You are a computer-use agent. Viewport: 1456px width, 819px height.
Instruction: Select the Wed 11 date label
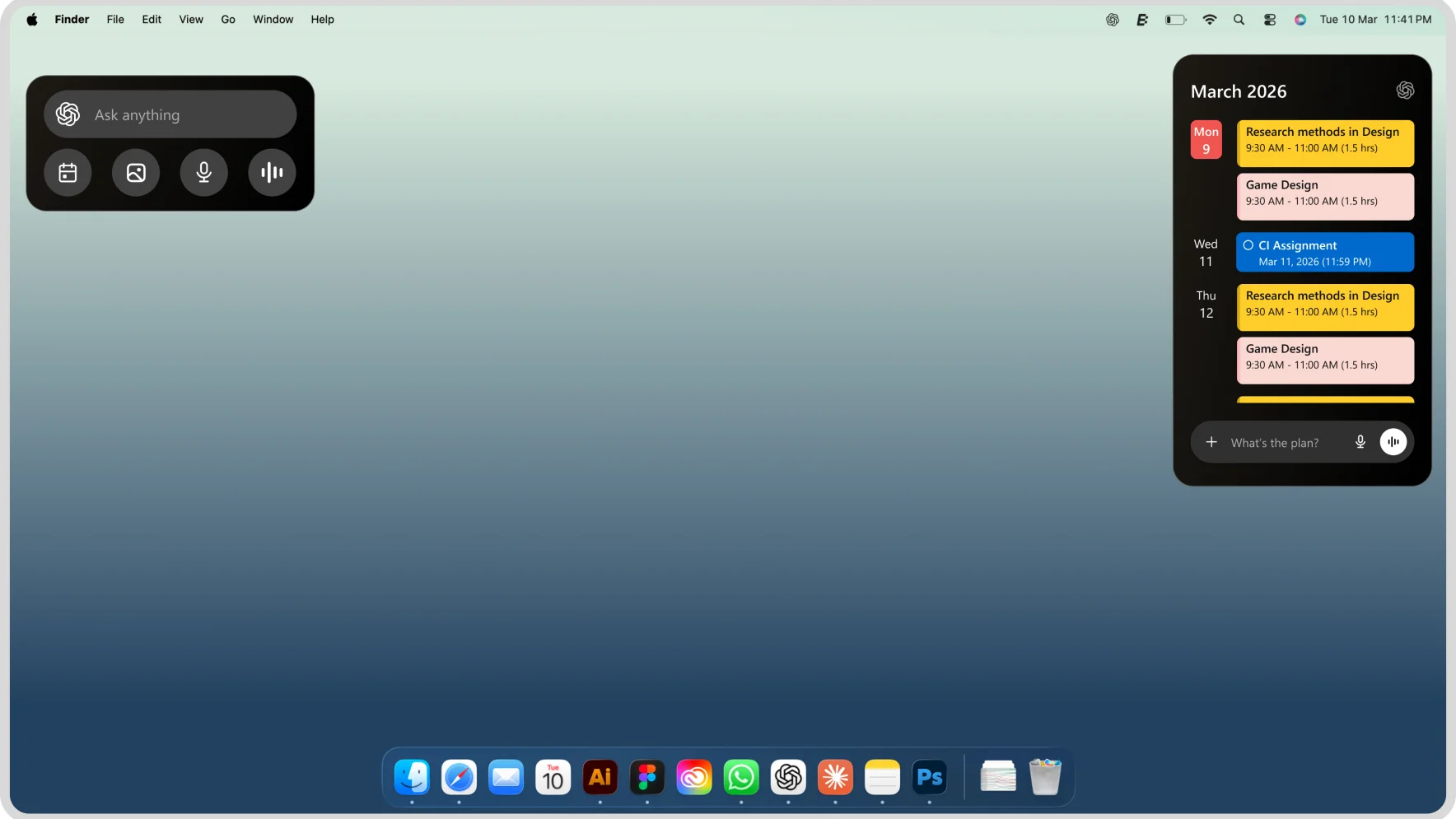pyautogui.click(x=1206, y=253)
